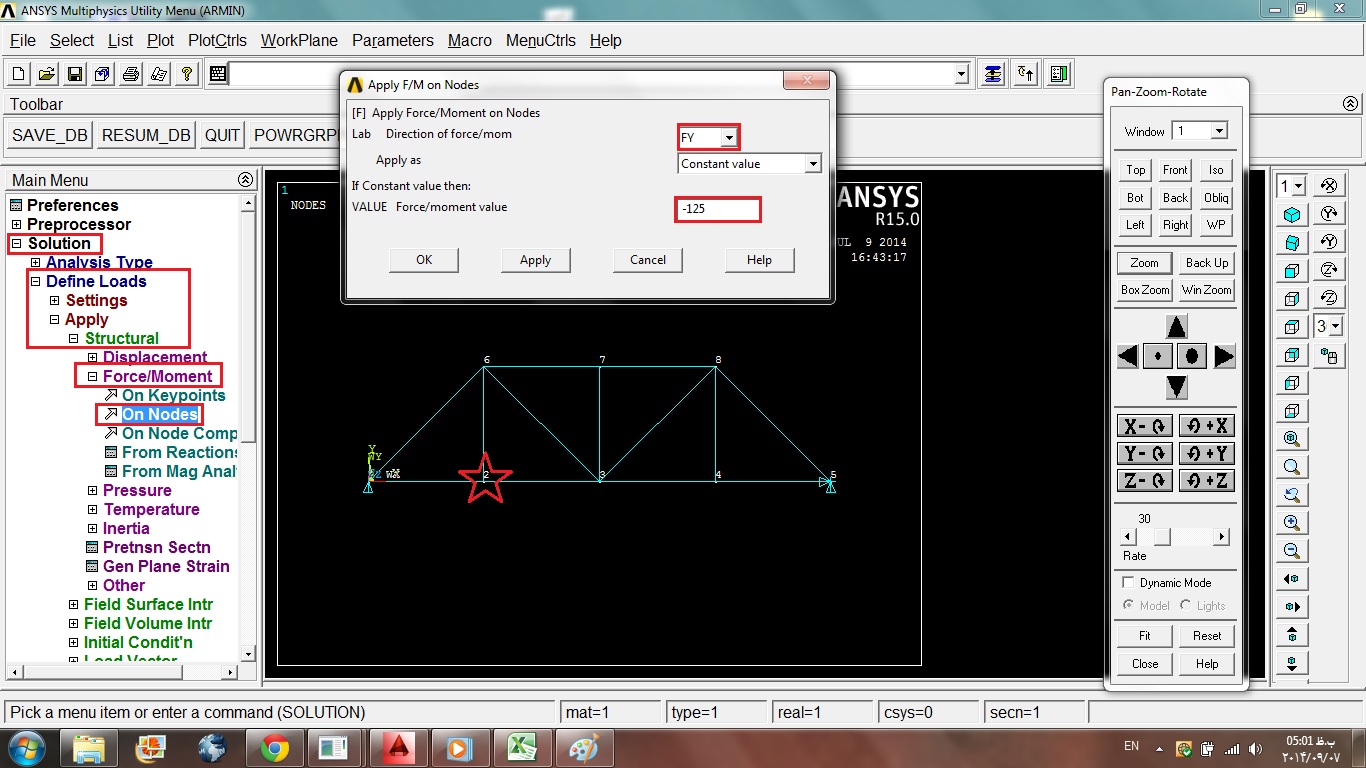Click the zoom in plus magnifier icon

pos(1292,523)
